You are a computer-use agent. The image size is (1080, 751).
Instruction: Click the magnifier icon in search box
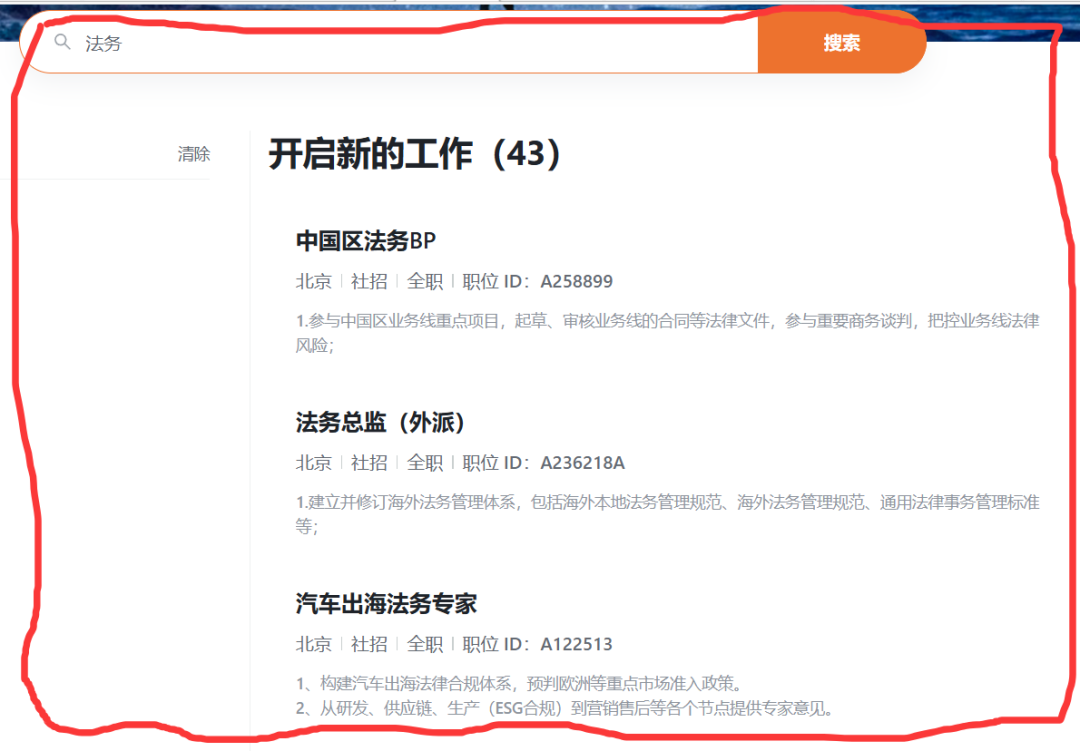63,43
